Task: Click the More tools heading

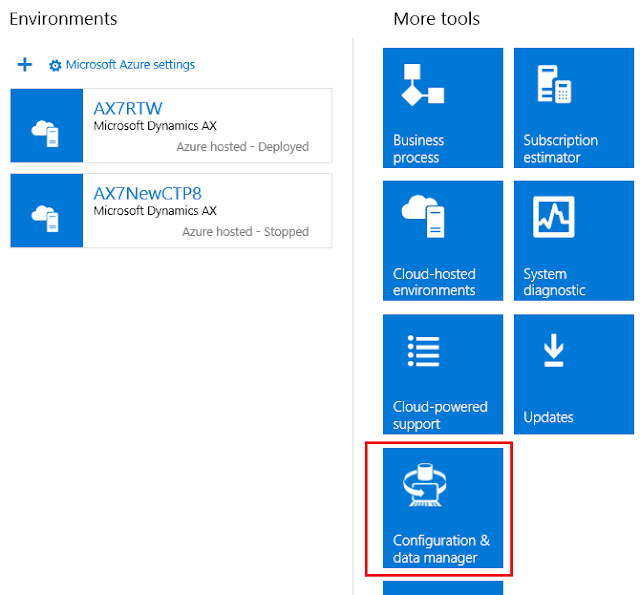Action: [436, 19]
